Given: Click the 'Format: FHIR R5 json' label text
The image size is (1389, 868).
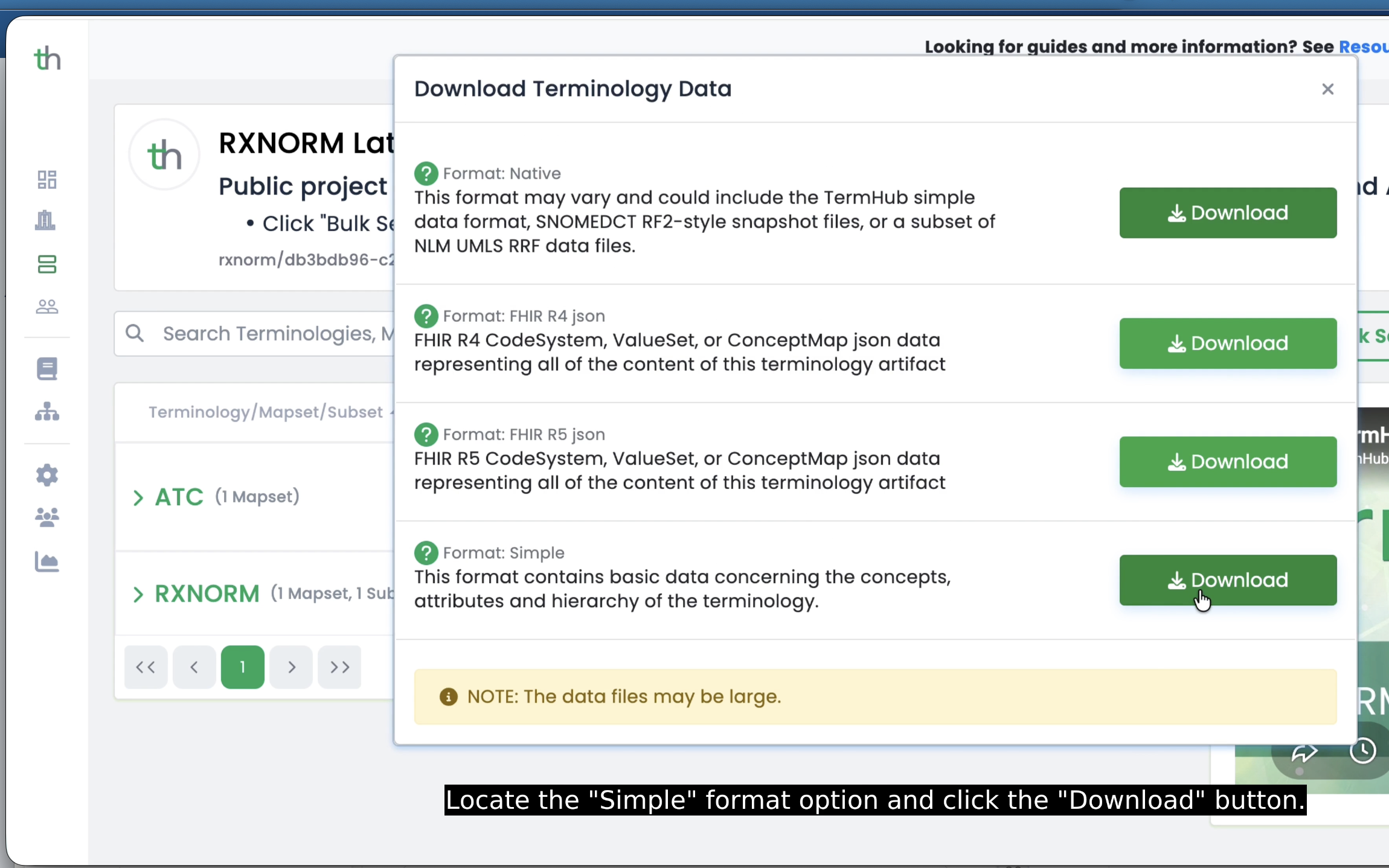Looking at the screenshot, I should 524,435.
